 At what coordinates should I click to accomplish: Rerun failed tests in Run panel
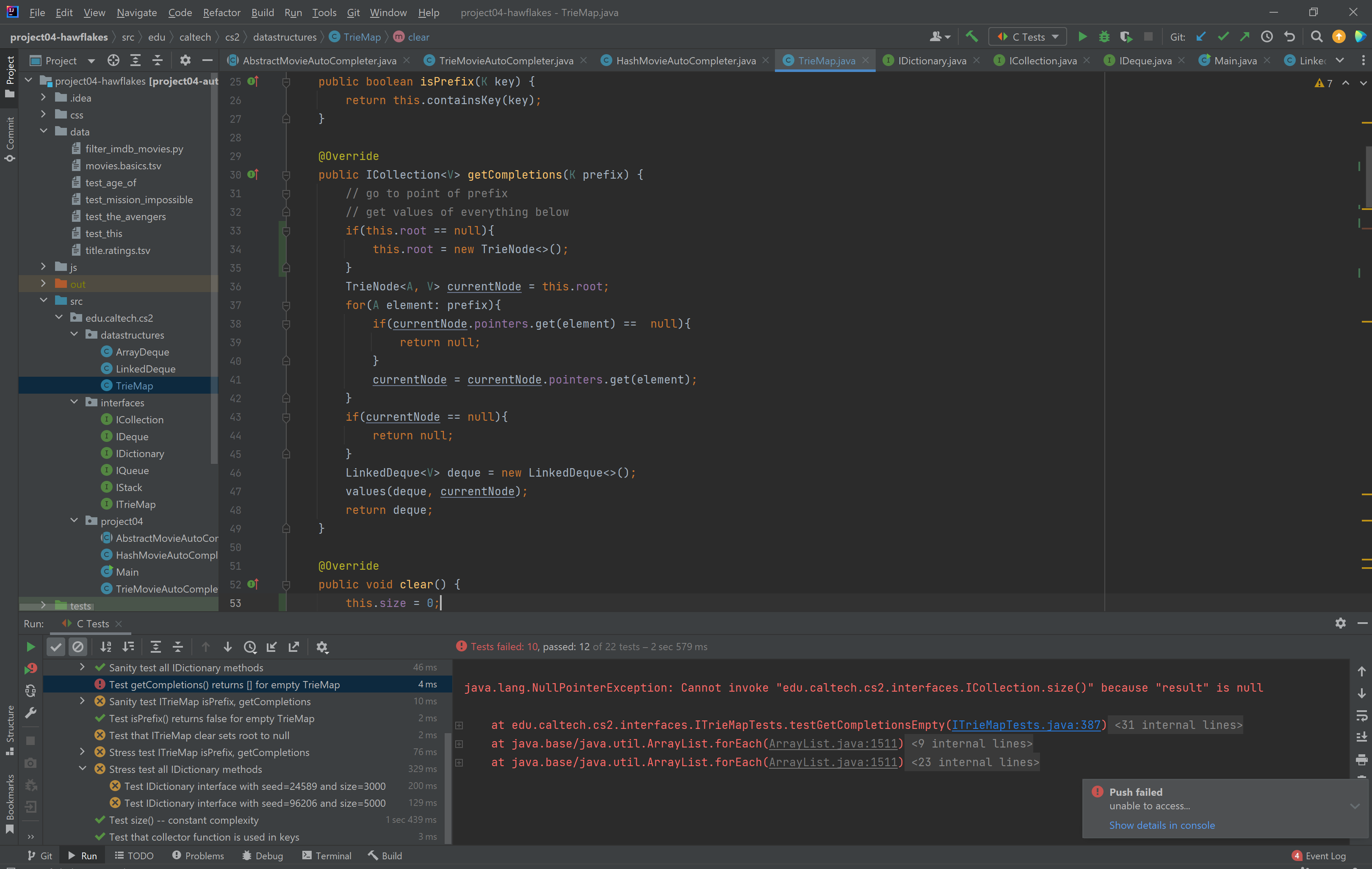(x=31, y=668)
